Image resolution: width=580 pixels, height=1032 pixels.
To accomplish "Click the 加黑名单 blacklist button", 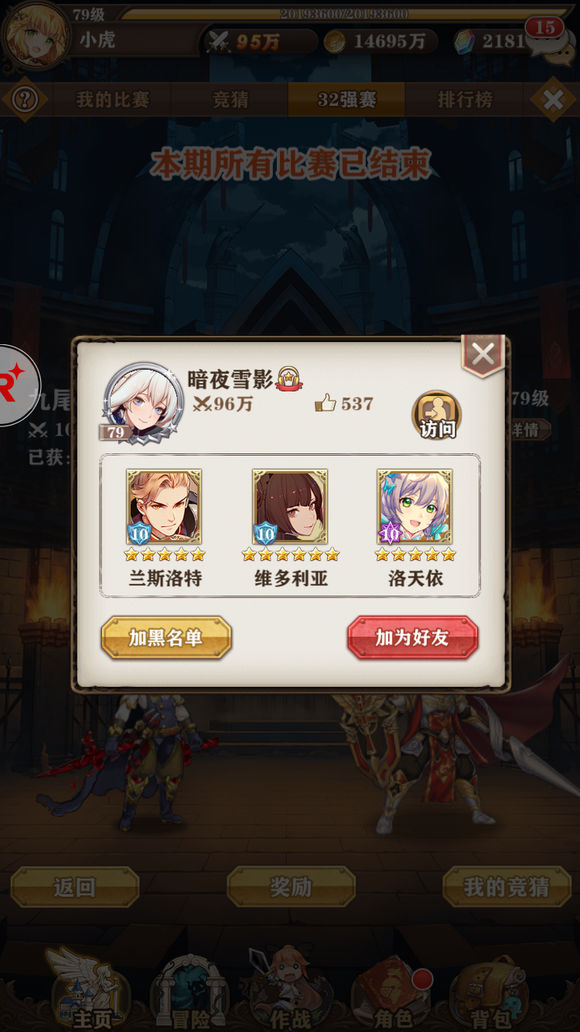I will tap(166, 638).
